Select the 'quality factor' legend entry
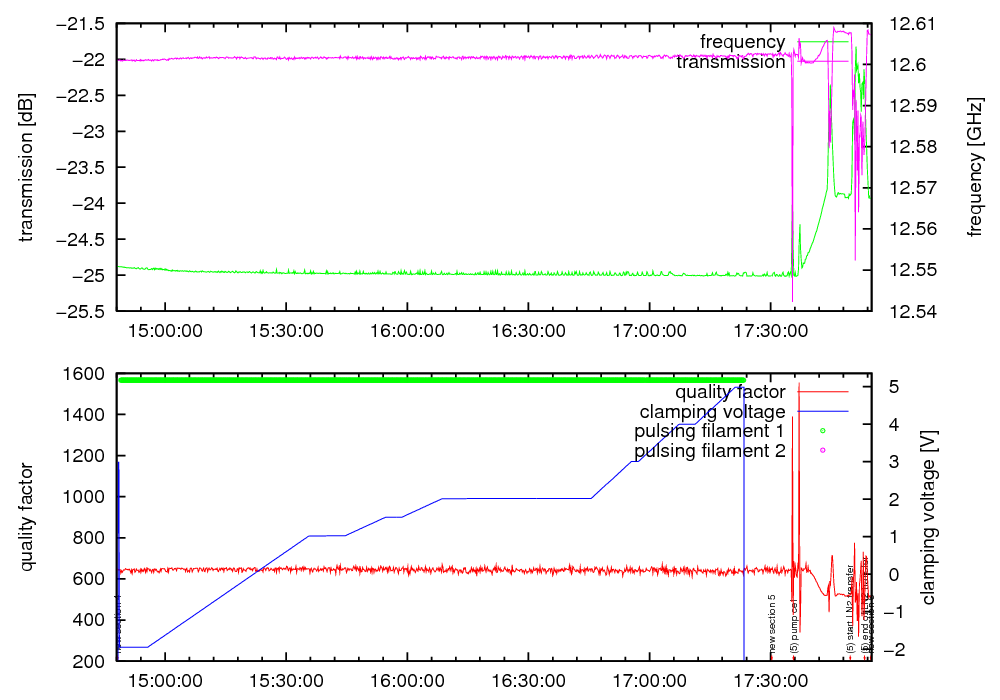The image size is (1000, 700). coord(729,392)
